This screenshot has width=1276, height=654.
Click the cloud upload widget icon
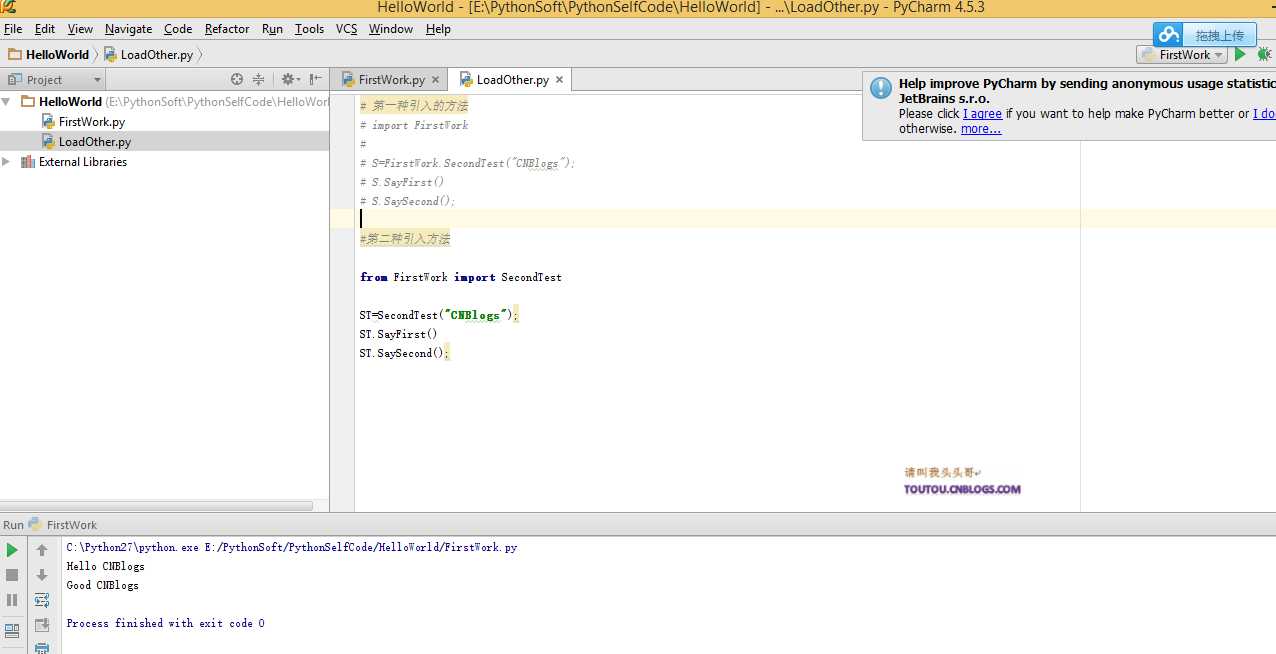[x=1168, y=35]
